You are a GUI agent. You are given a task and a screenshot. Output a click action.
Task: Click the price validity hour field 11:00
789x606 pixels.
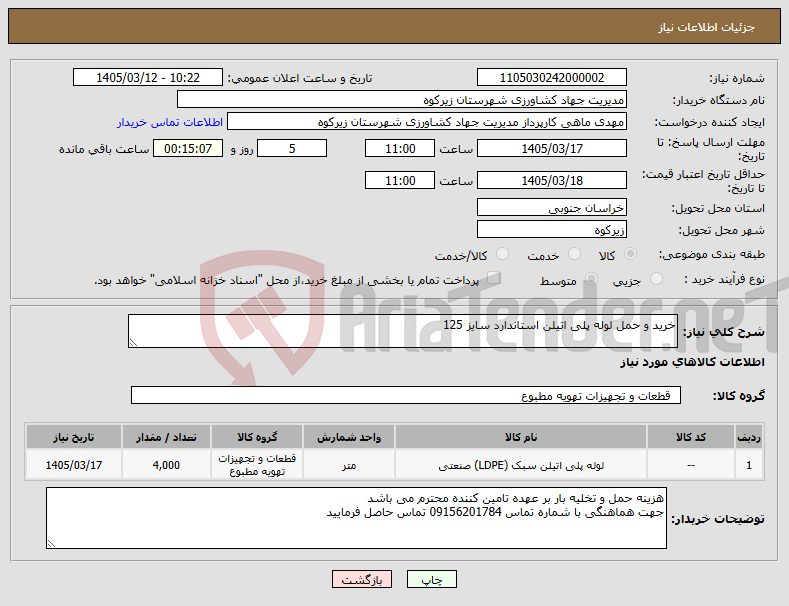pos(400,180)
